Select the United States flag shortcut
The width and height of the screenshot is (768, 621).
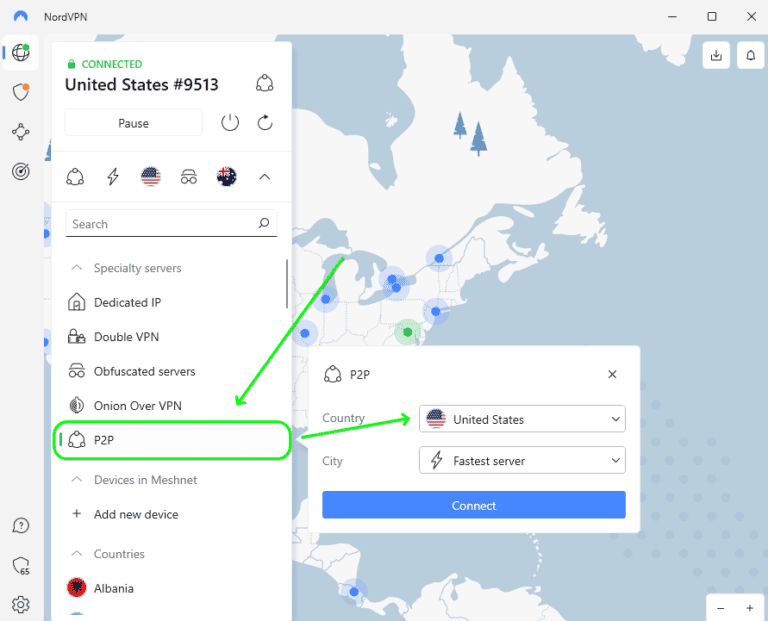[x=151, y=177]
